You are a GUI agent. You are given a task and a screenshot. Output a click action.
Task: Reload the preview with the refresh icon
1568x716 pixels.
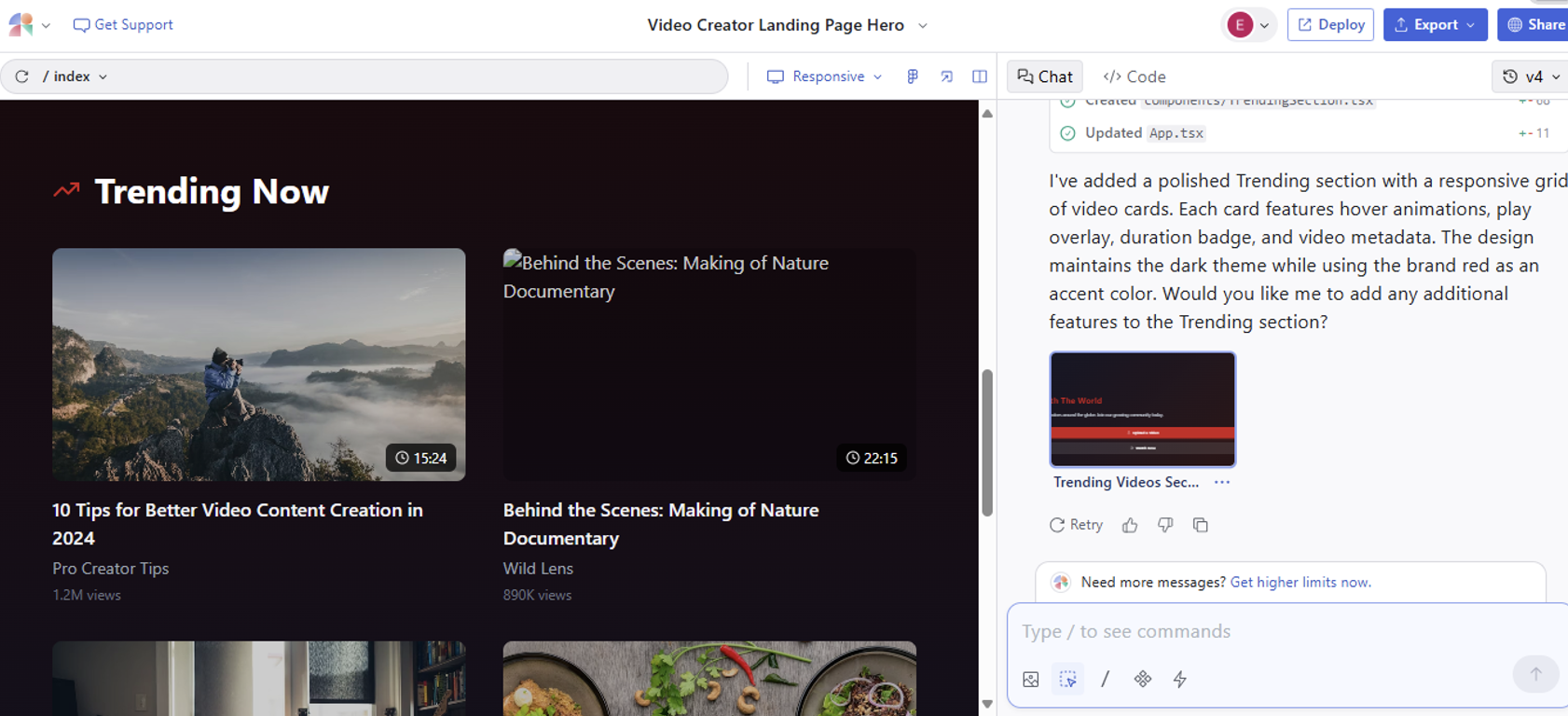[x=22, y=76]
